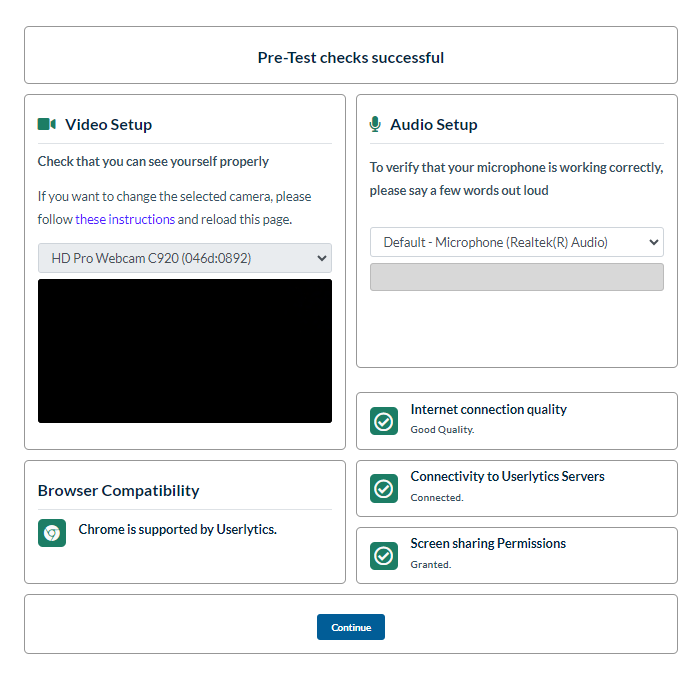The image size is (694, 683).
Task: Click the Screen sharing Permissions checkmark icon
Action: click(x=384, y=555)
